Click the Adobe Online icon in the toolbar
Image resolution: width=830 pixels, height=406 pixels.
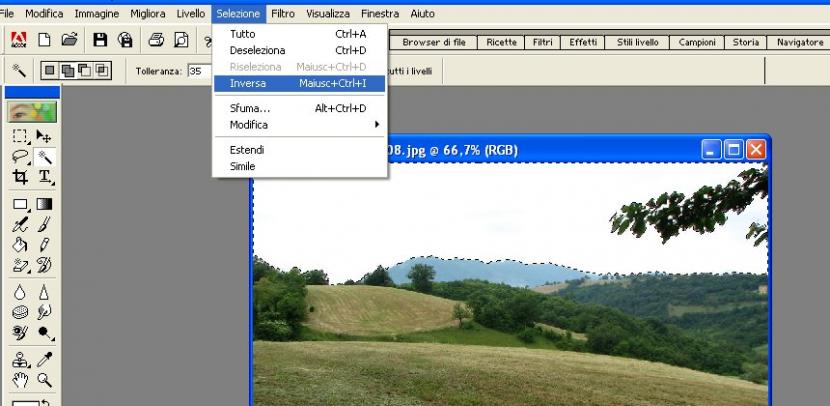(x=19, y=40)
